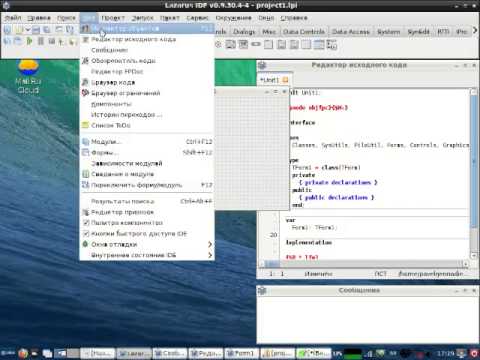Choose История переходов menu entry
This screenshot has height=360, width=480.
pyautogui.click(x=147, y=115)
